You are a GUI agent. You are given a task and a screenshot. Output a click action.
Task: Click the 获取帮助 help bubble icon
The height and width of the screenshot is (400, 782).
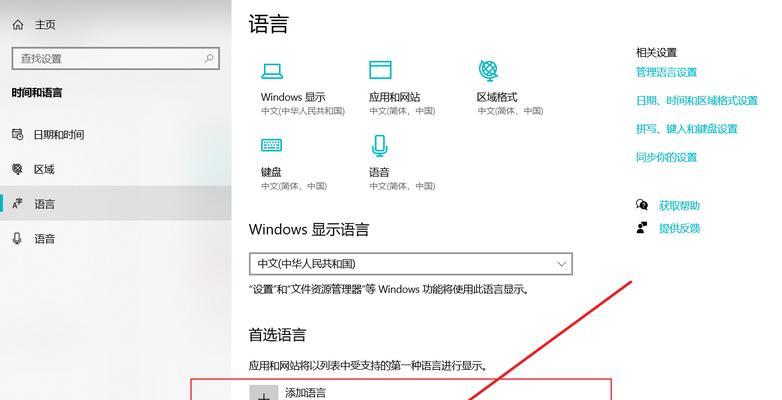point(642,205)
